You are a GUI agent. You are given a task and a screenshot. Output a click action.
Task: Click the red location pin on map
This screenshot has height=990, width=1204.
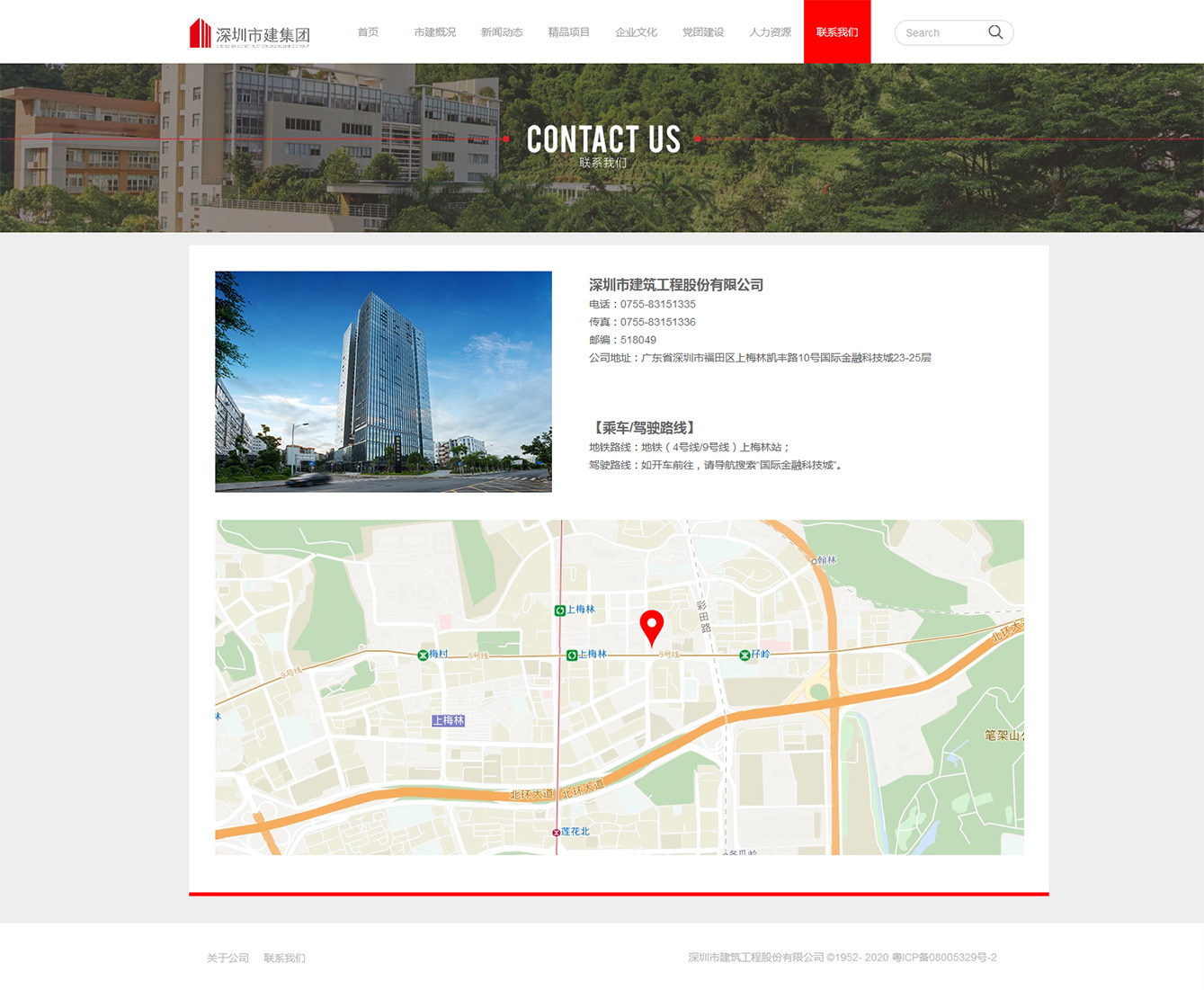pyautogui.click(x=651, y=626)
